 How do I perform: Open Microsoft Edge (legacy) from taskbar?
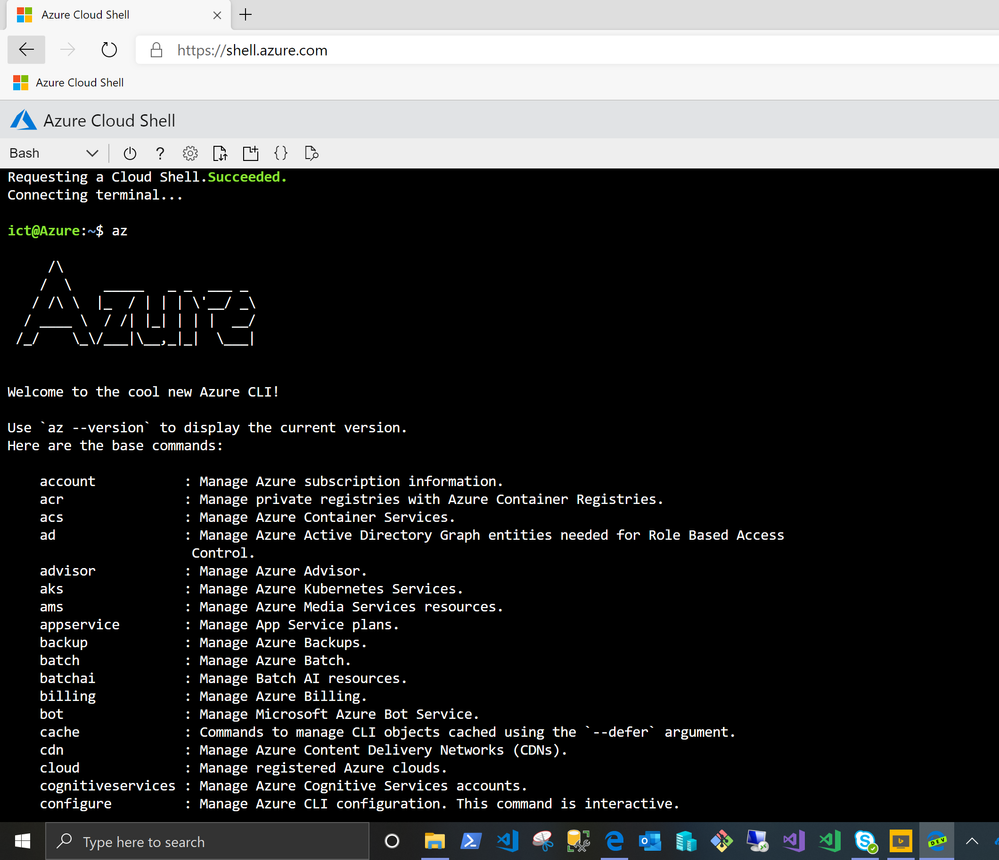point(614,842)
